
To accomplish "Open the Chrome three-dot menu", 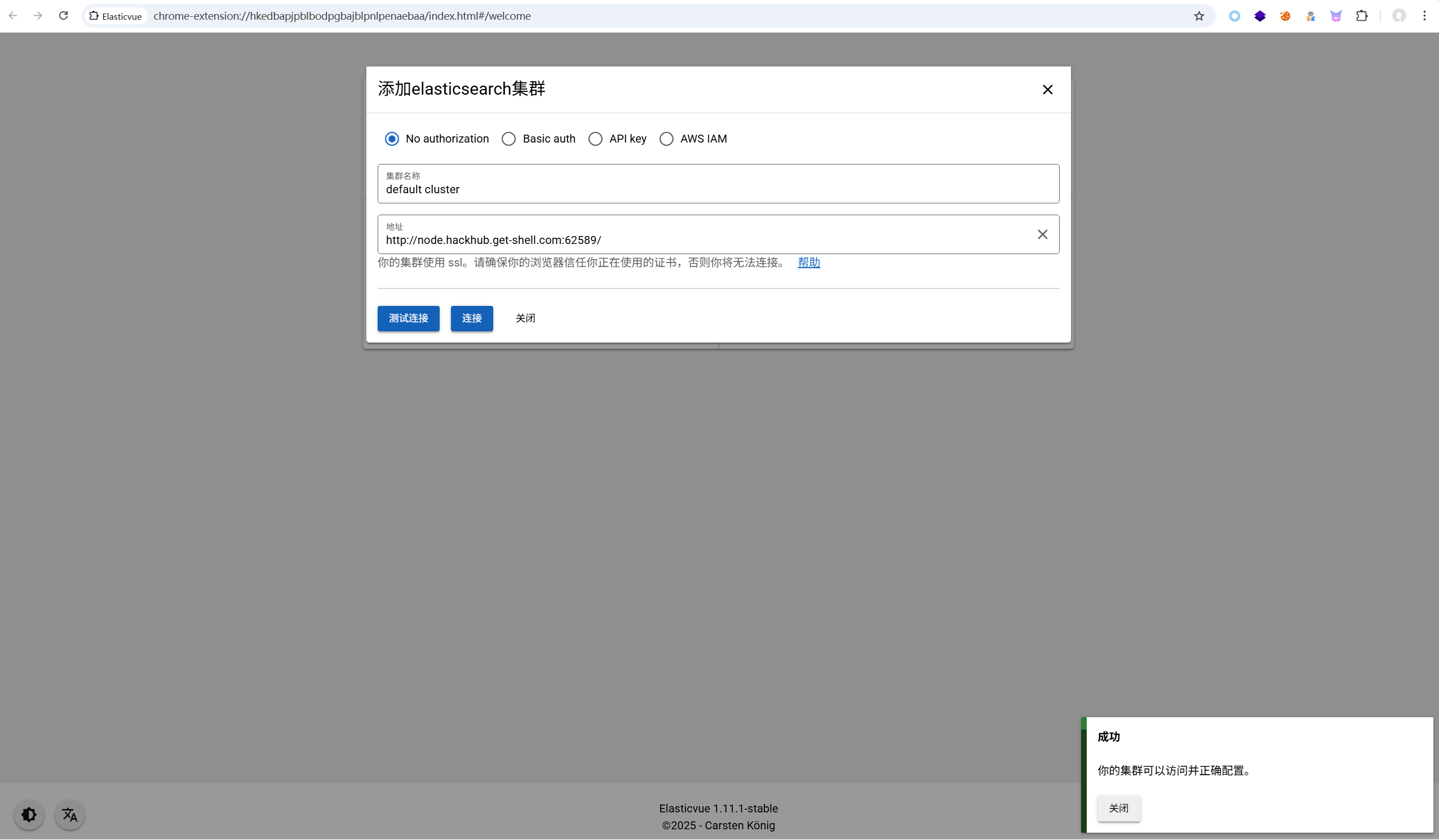I will (1425, 16).
